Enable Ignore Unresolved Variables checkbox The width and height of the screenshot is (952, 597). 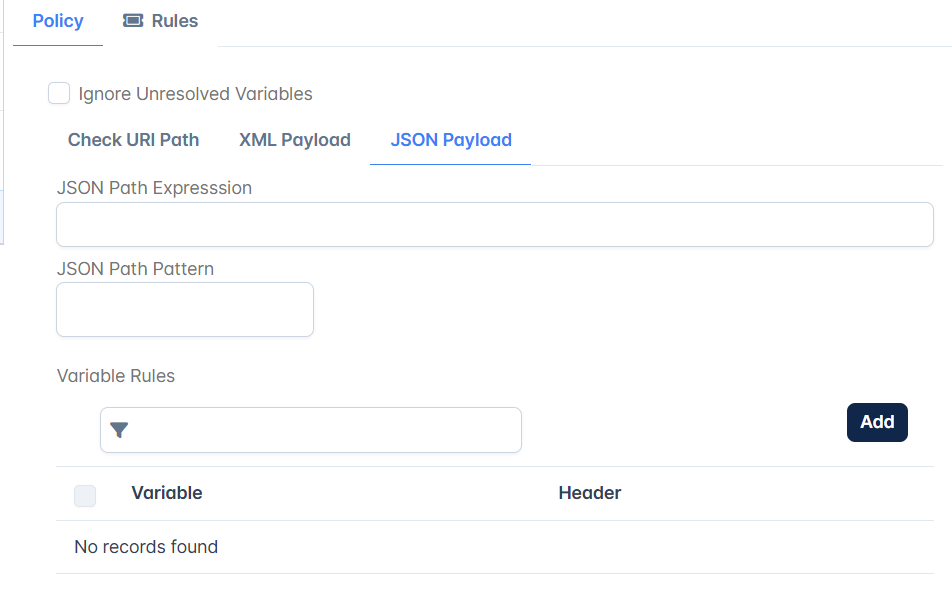59,94
